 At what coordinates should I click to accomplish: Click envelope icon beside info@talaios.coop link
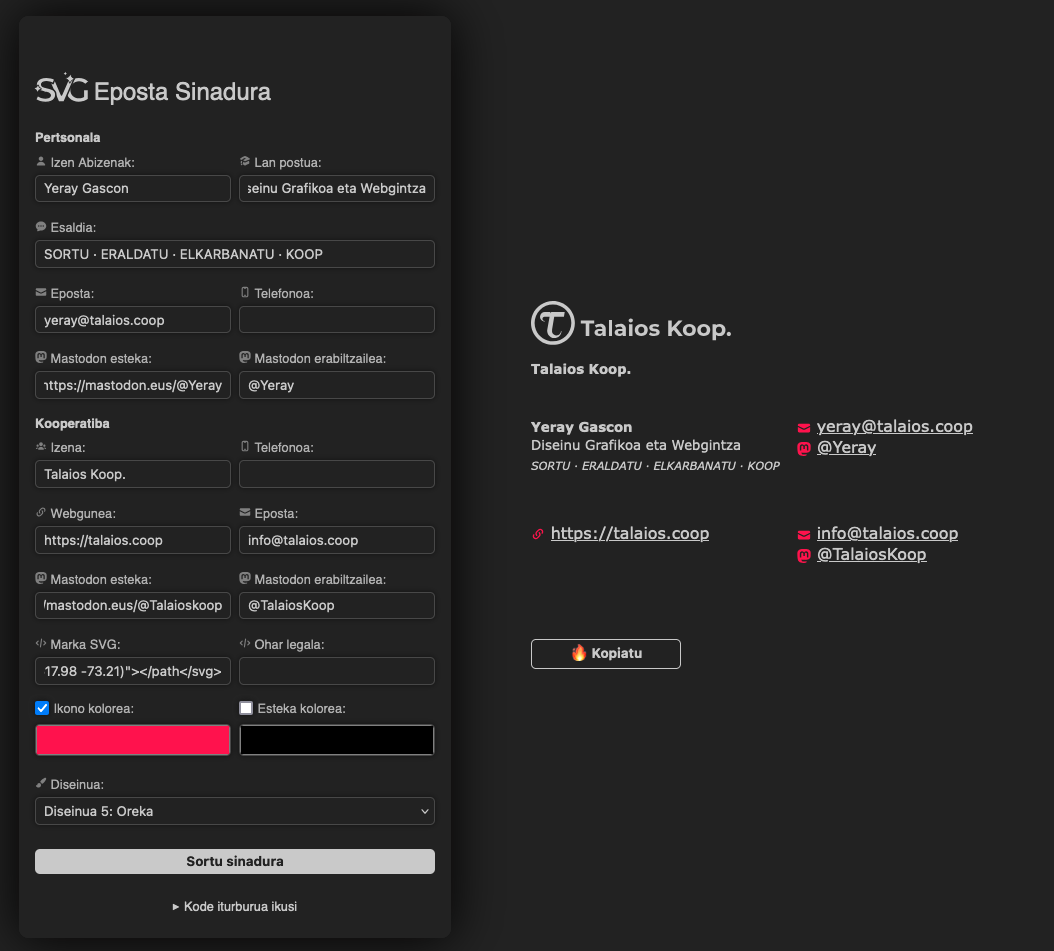[x=803, y=535]
